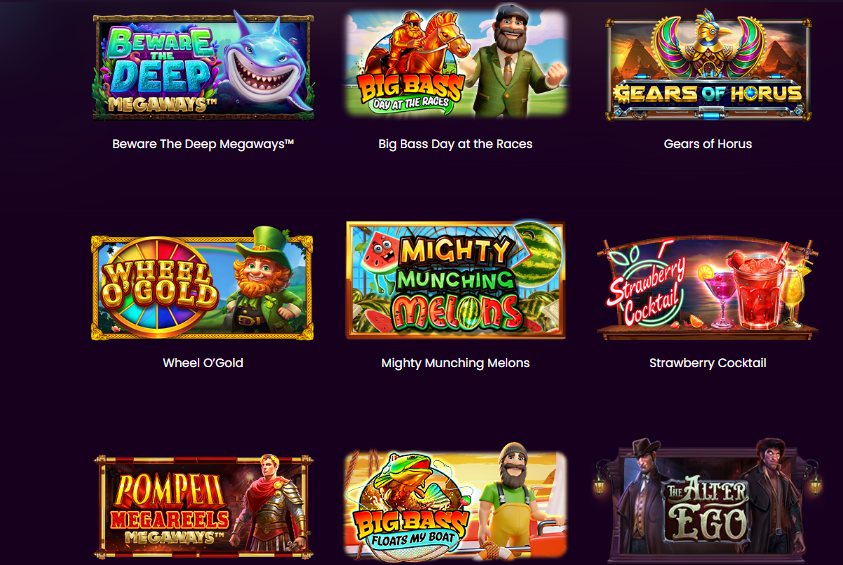Click the golden Horus bird emblem
The height and width of the screenshot is (565, 843).
coord(708,43)
